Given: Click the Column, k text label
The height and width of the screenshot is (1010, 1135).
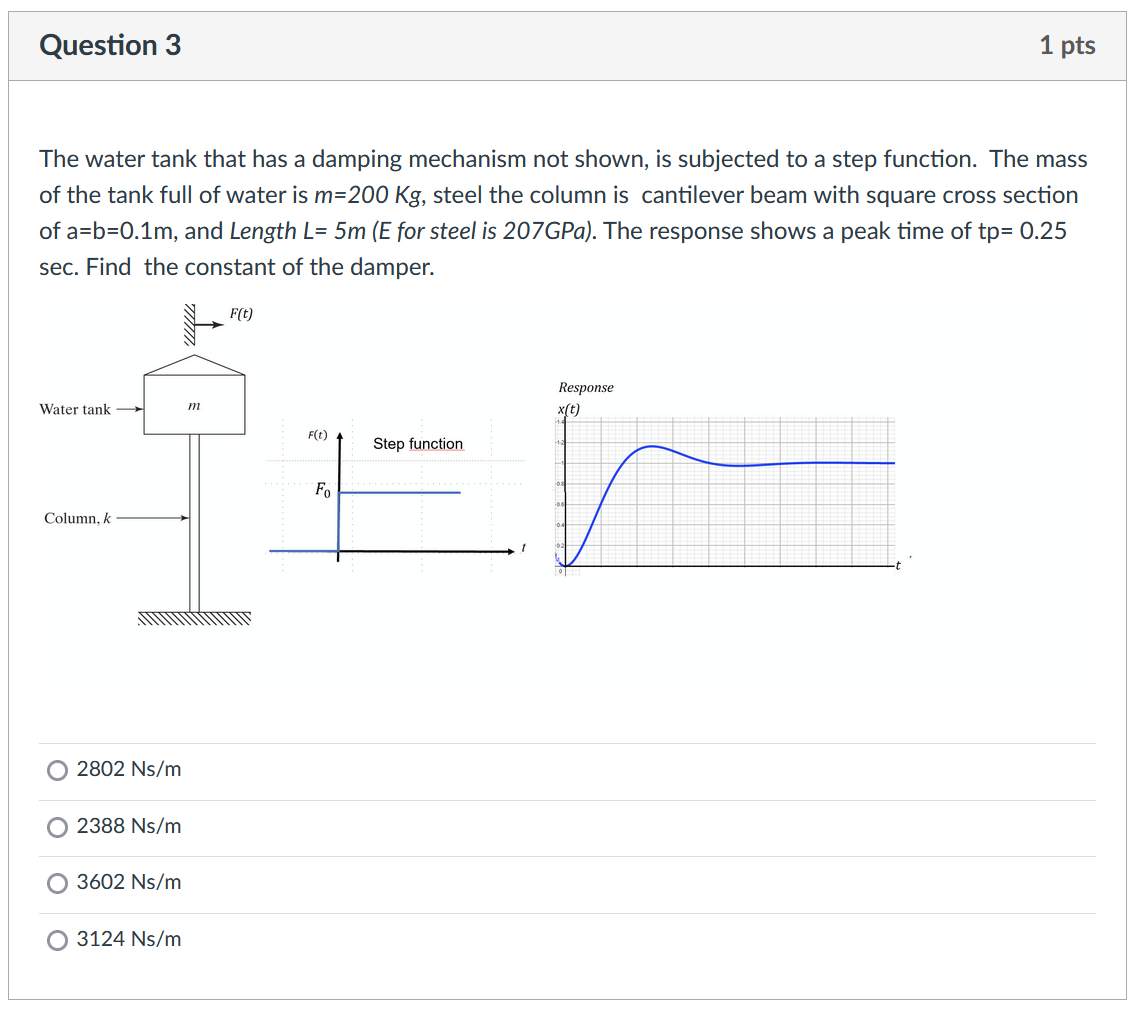Looking at the screenshot, I should tap(79, 519).
